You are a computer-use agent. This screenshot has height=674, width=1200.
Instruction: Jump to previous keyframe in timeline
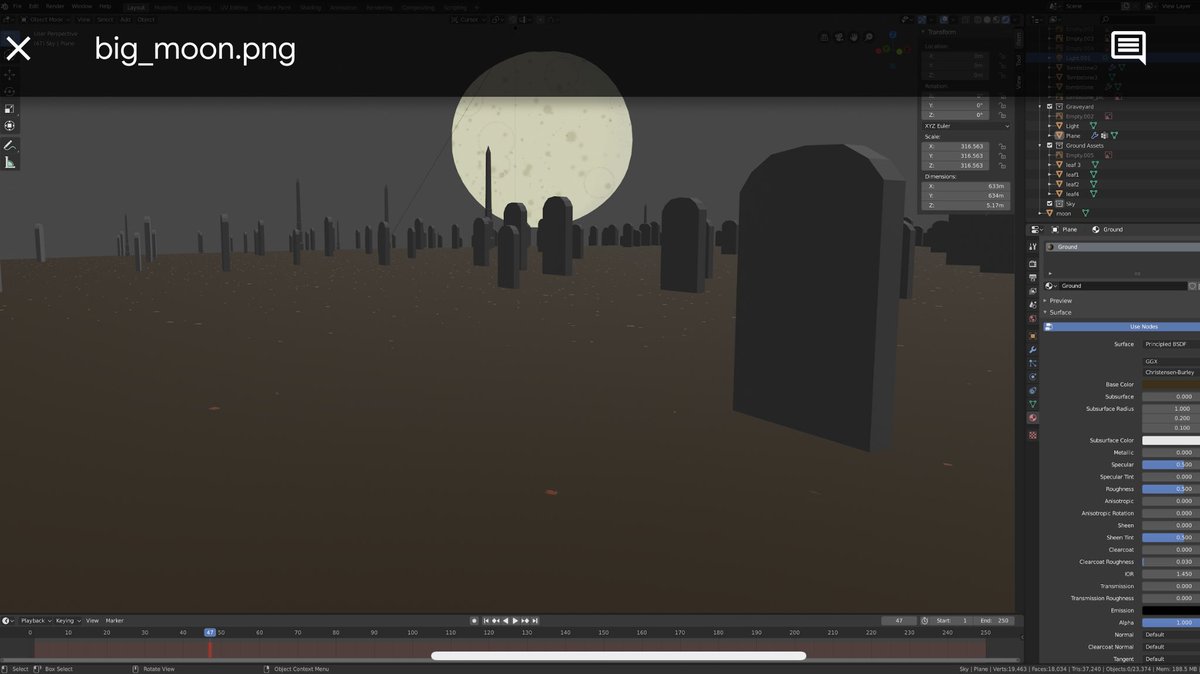(x=495, y=621)
